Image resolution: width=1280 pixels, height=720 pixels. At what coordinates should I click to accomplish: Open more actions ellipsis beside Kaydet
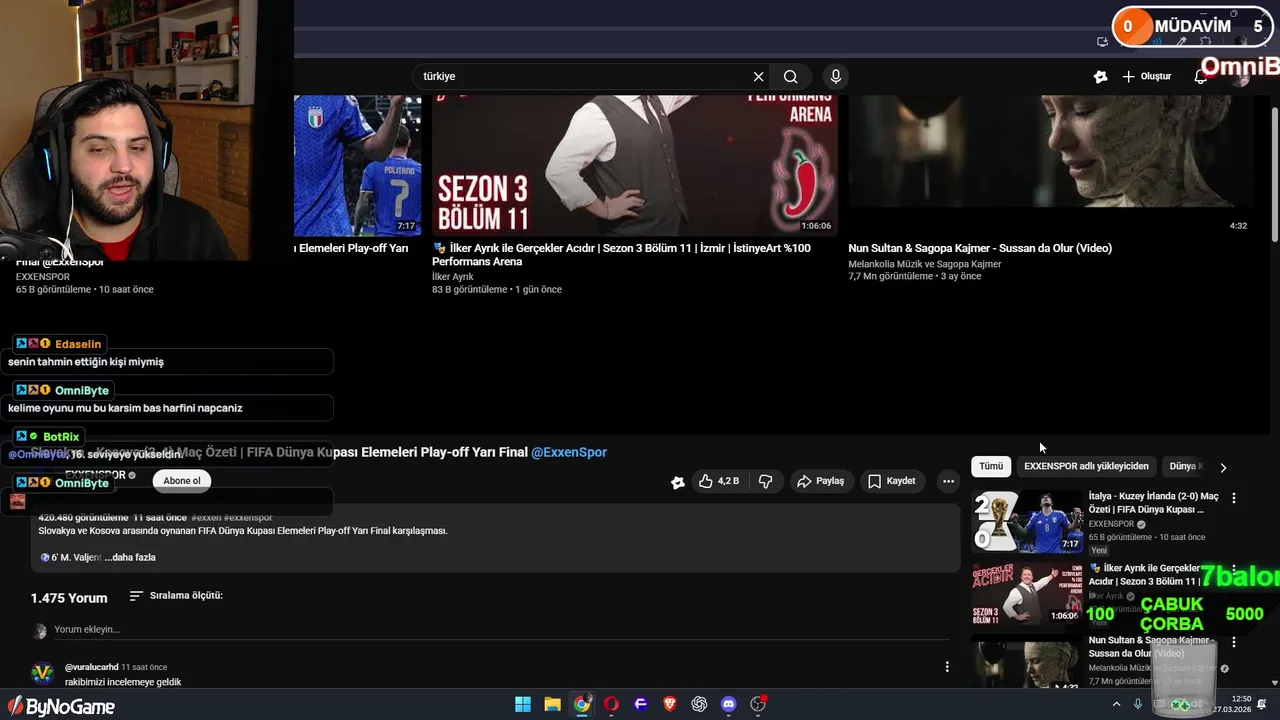pos(948,481)
